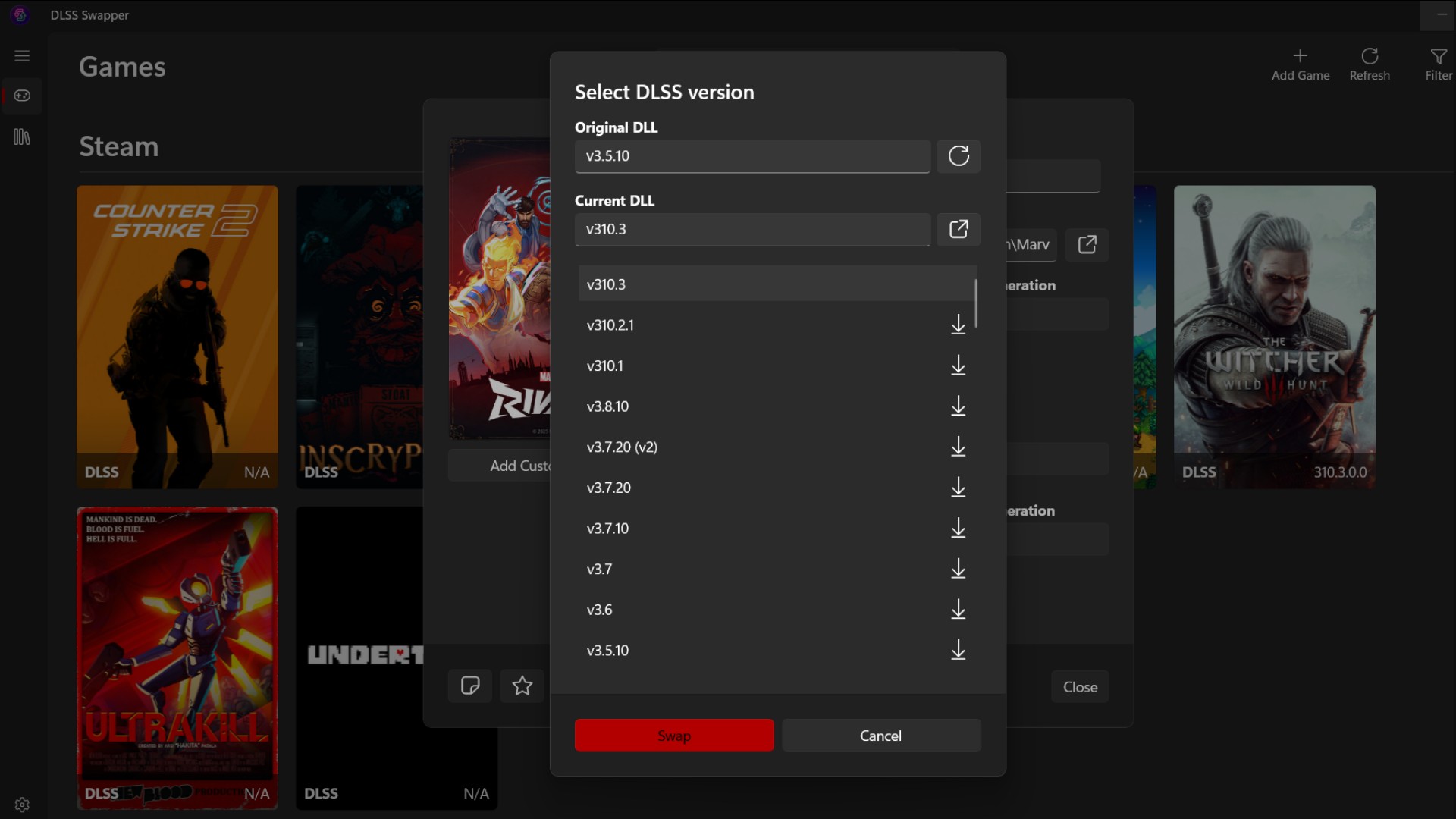Open the Inscryption game card
Image resolution: width=1456 pixels, height=819 pixels.
tap(359, 337)
